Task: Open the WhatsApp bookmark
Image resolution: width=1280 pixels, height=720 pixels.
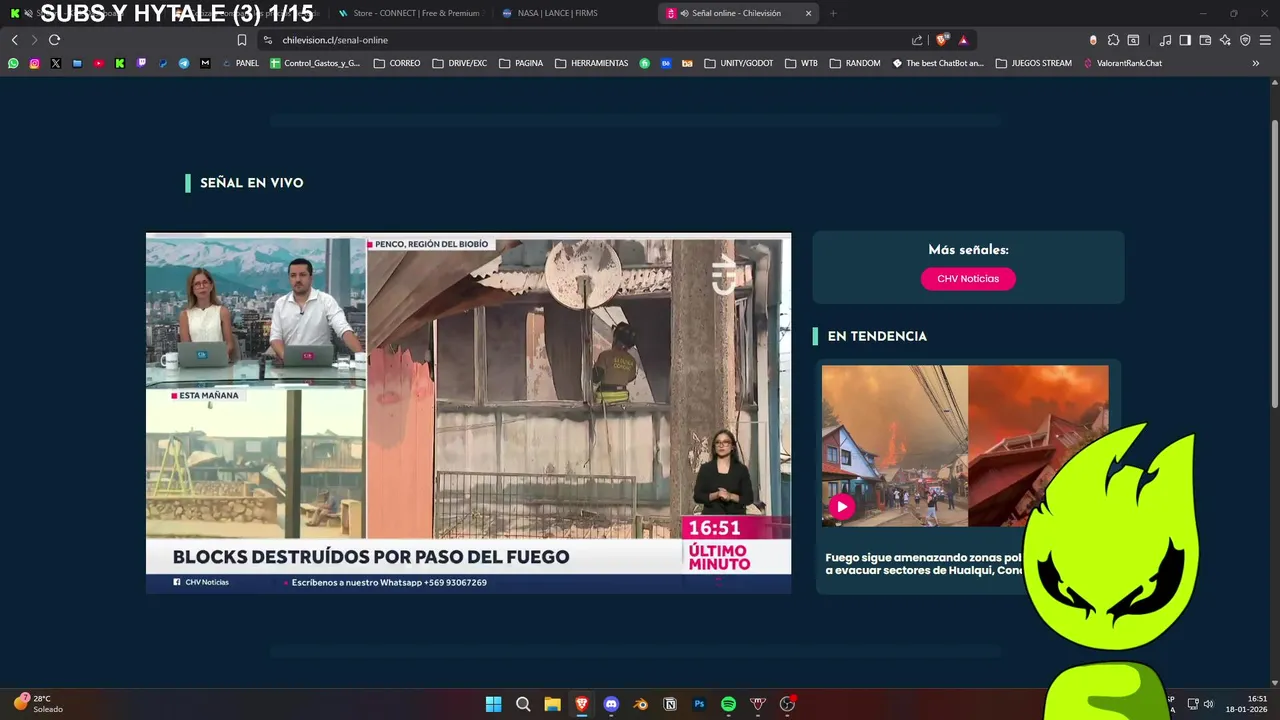Action: (13, 63)
